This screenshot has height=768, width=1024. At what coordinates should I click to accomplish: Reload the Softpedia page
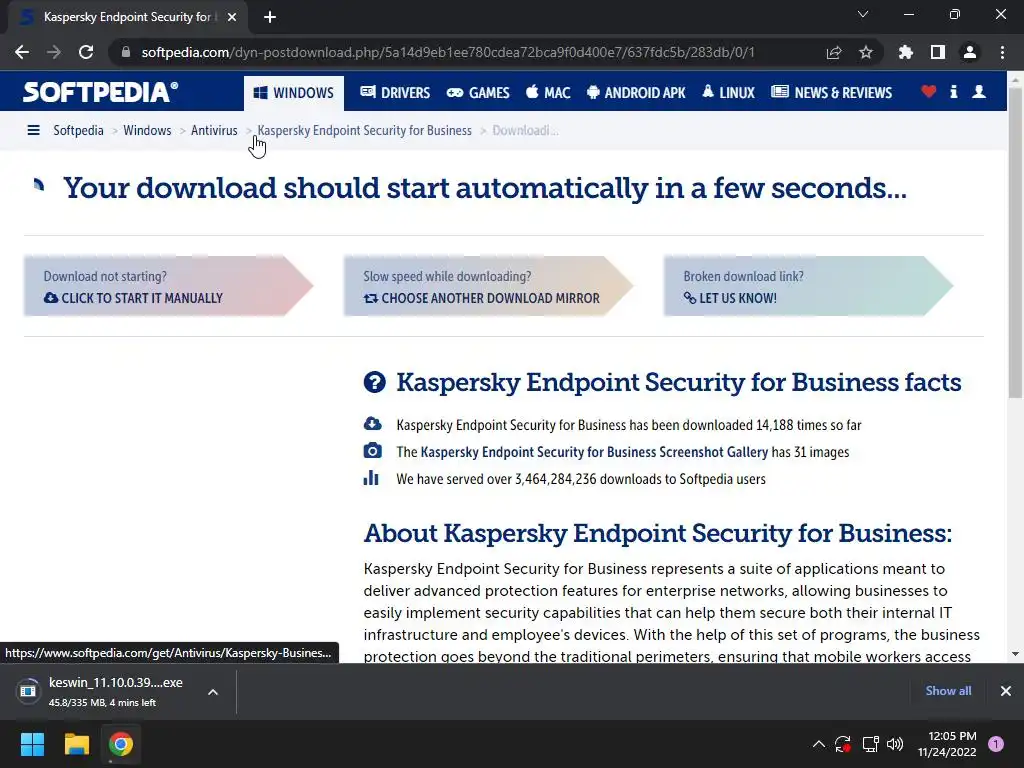pos(86,52)
